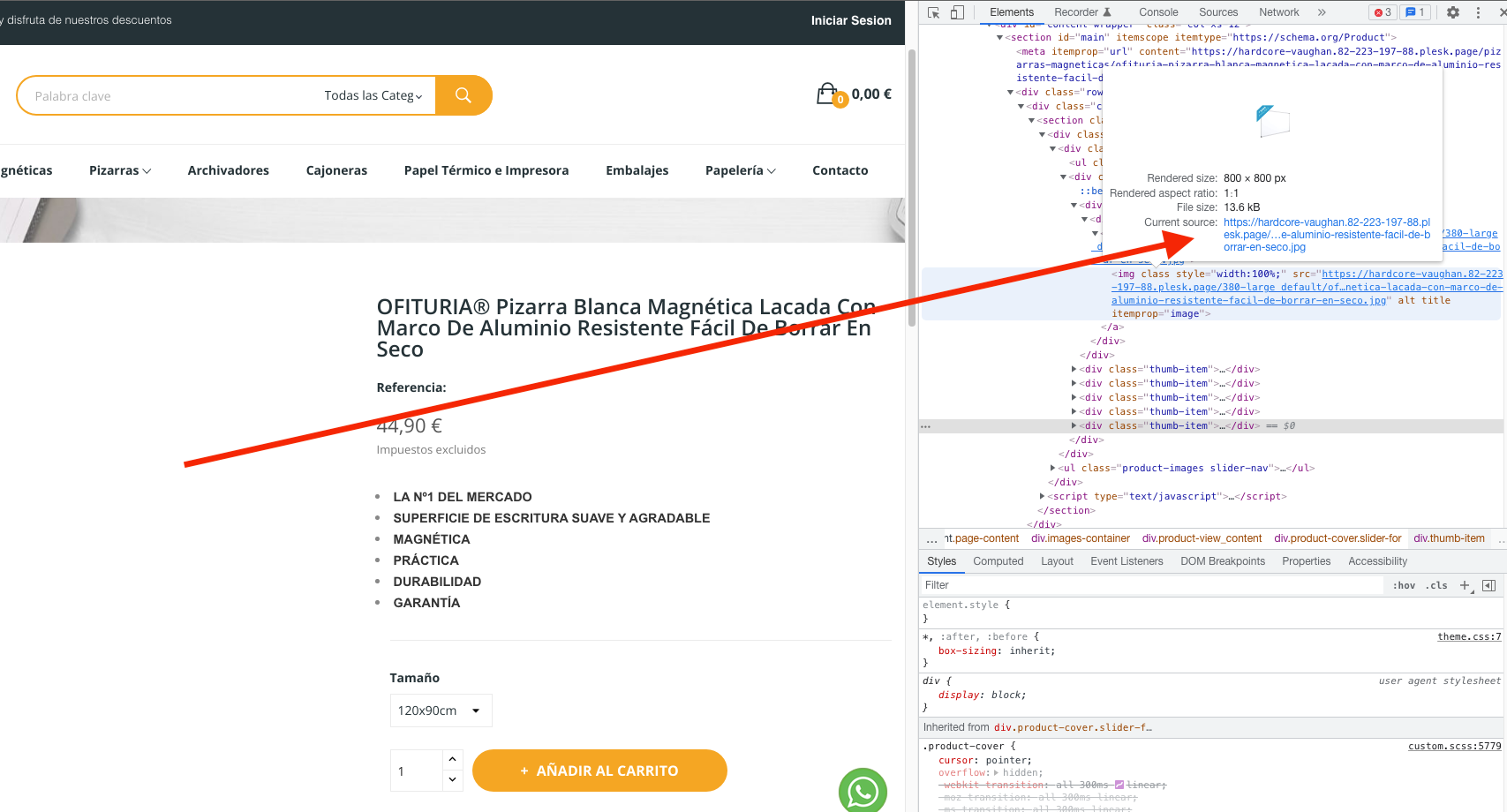Open the DevTools settings gear
The image size is (1507, 812).
pos(1453,12)
